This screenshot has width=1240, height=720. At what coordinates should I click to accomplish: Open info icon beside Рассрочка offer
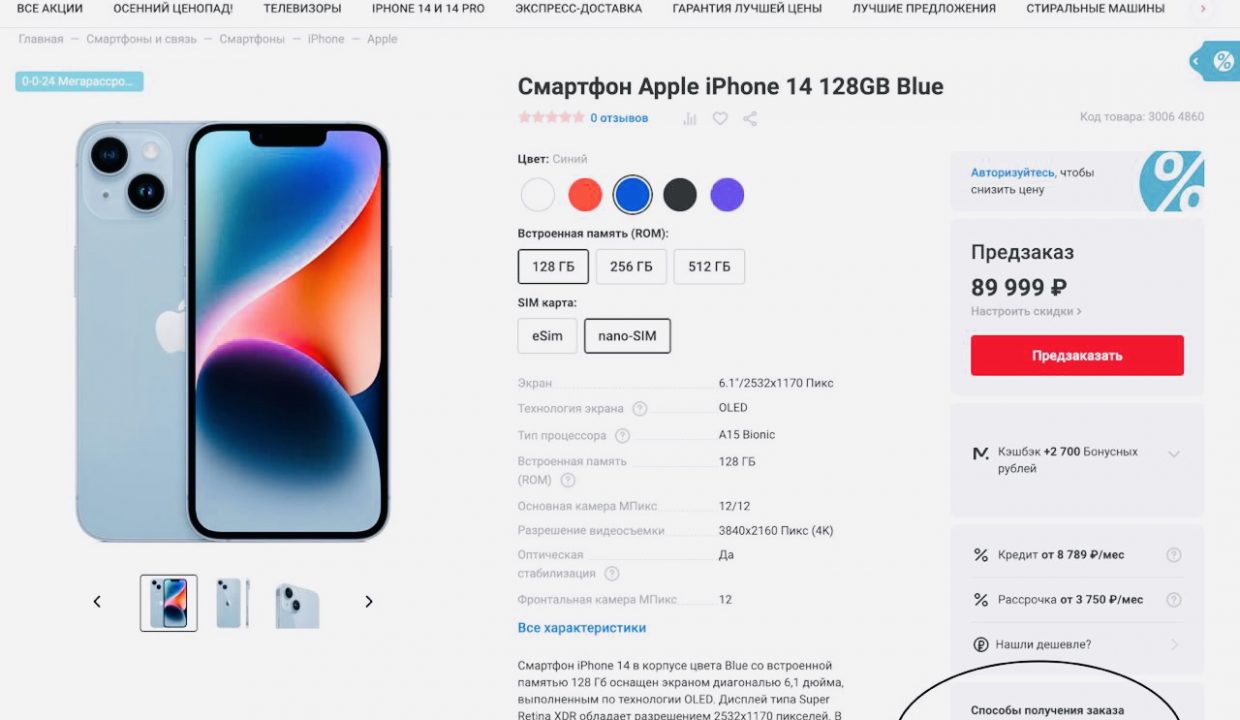(x=1174, y=600)
